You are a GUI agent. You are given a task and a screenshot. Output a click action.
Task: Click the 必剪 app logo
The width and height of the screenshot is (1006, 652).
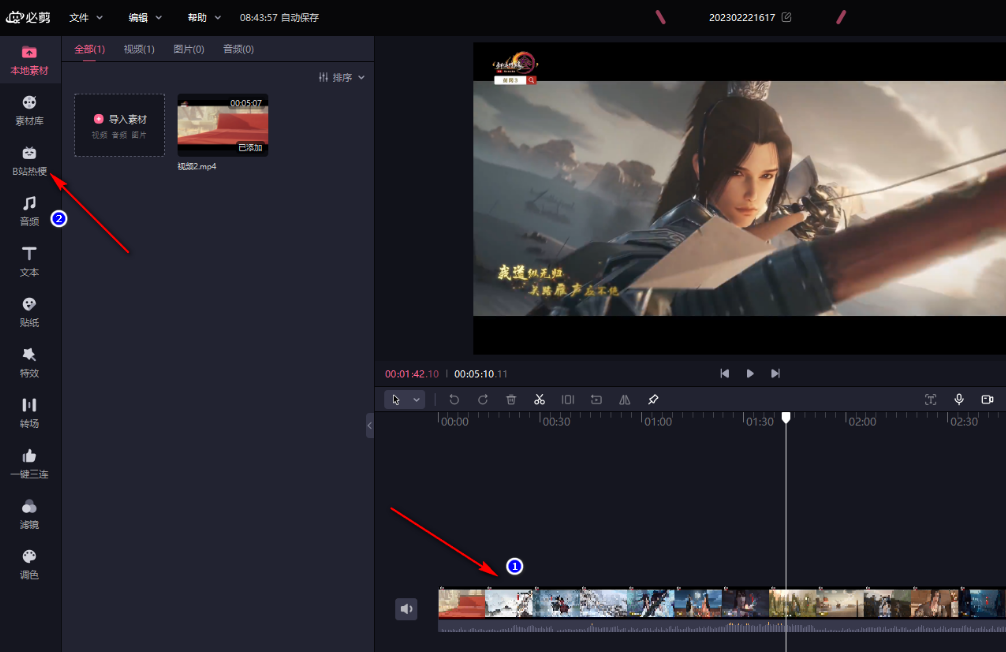pos(28,17)
